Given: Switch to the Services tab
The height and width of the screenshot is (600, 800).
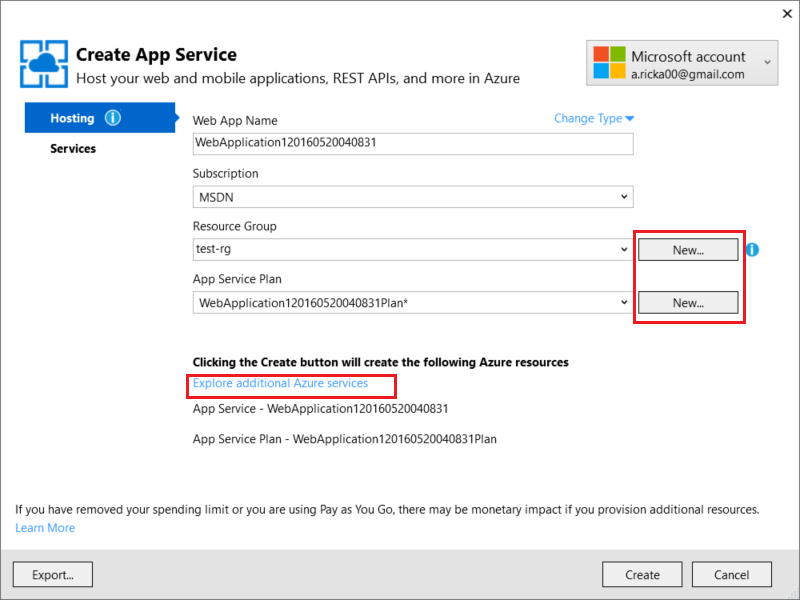Looking at the screenshot, I should pos(73,148).
